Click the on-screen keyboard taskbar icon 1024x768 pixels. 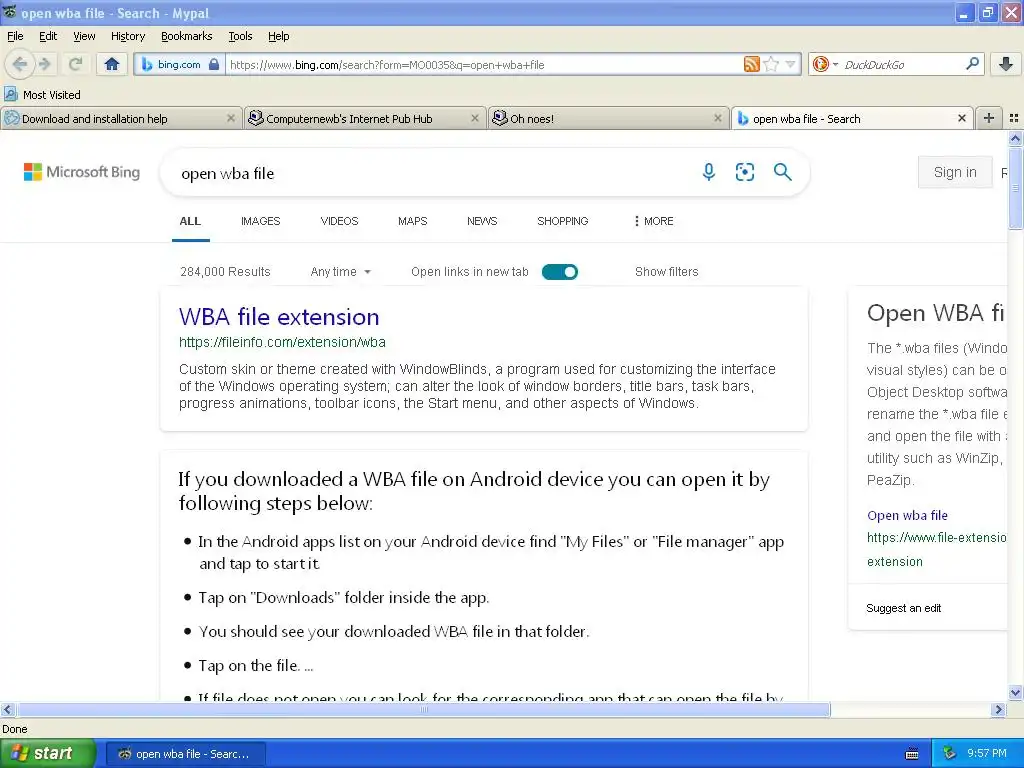coord(912,754)
